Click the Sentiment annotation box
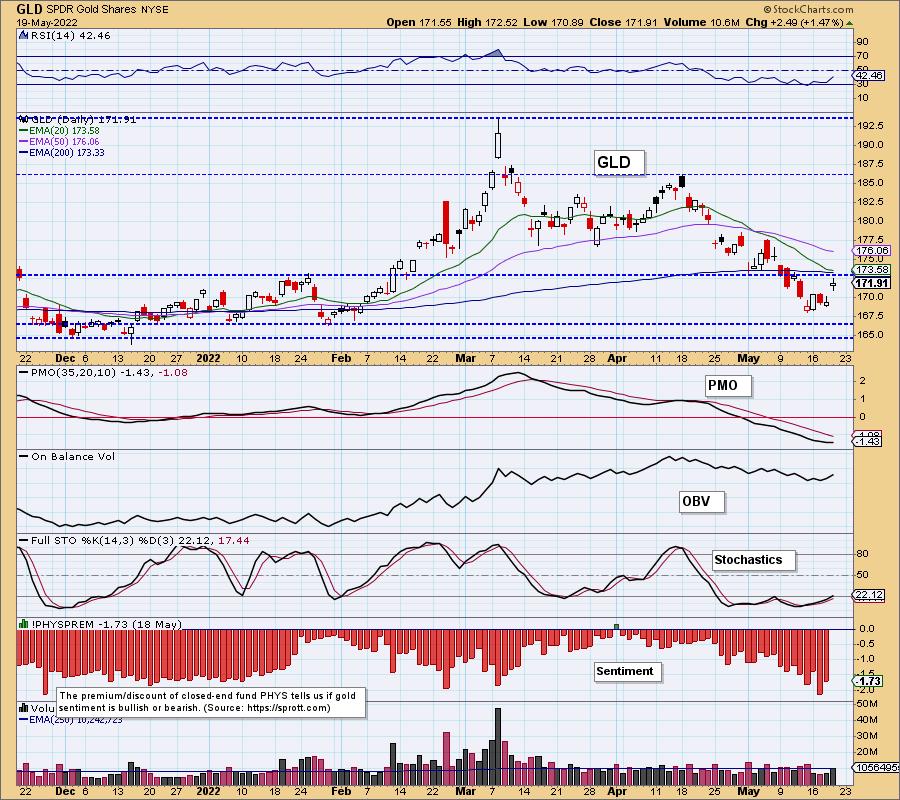 tap(627, 671)
